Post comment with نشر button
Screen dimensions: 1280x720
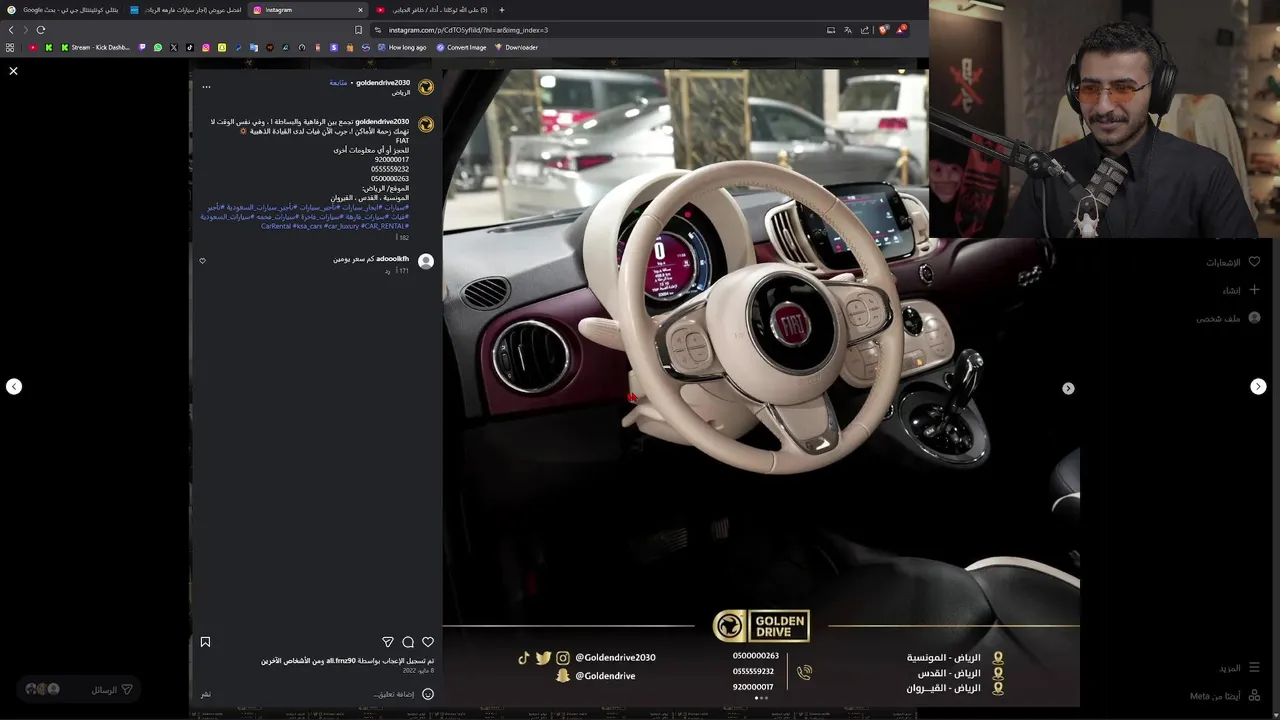pos(205,694)
